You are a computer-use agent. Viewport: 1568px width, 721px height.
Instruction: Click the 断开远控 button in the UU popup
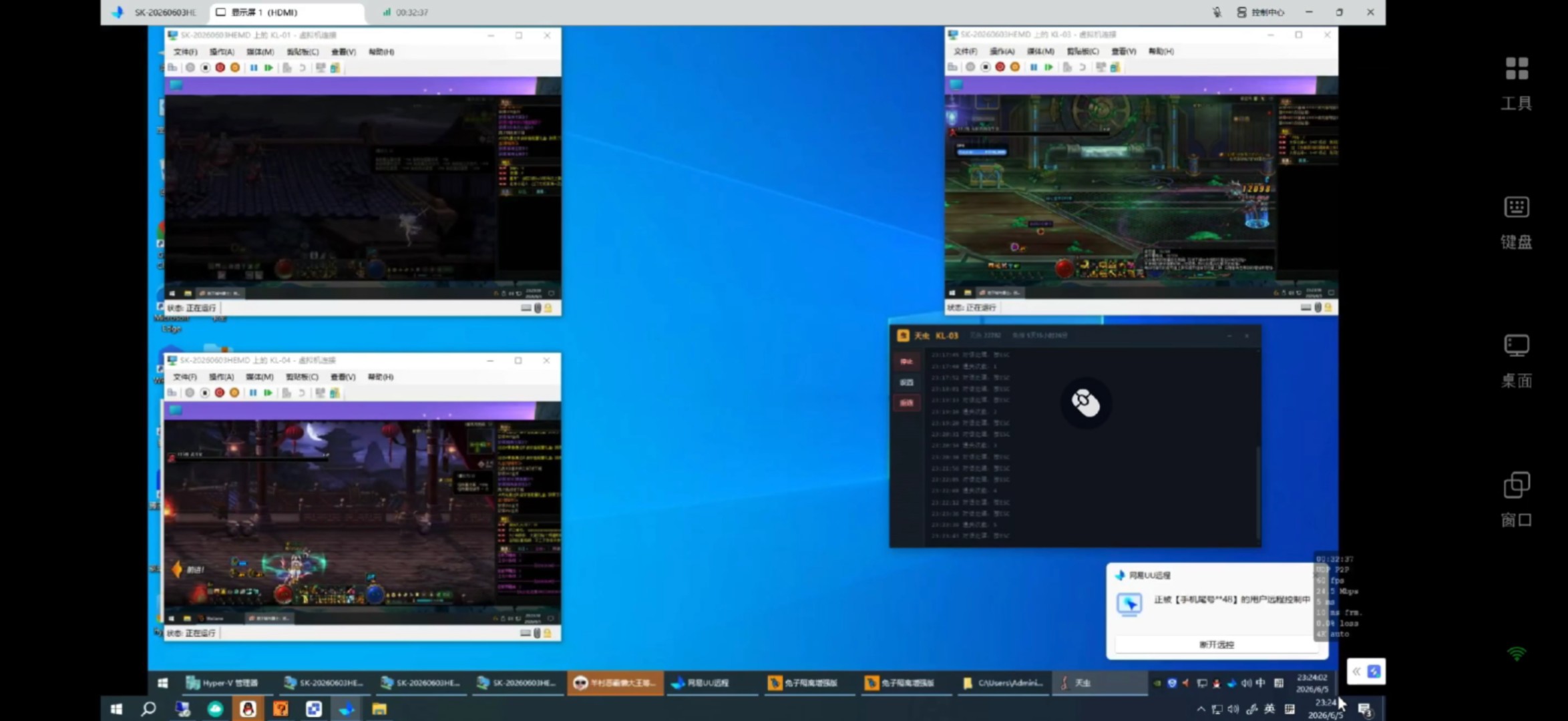[x=1216, y=644]
